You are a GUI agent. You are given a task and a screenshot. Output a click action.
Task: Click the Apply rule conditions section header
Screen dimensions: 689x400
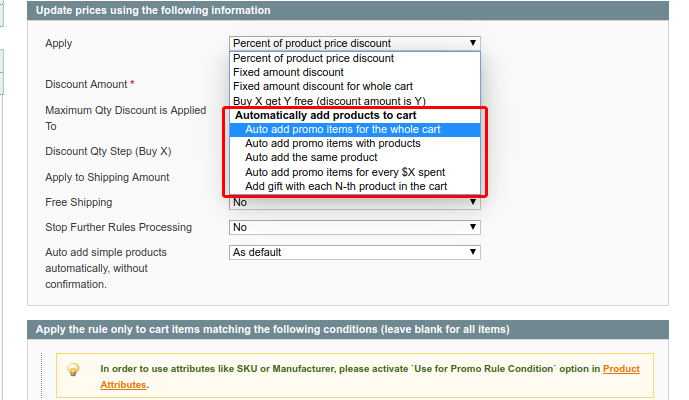[x=272, y=329]
